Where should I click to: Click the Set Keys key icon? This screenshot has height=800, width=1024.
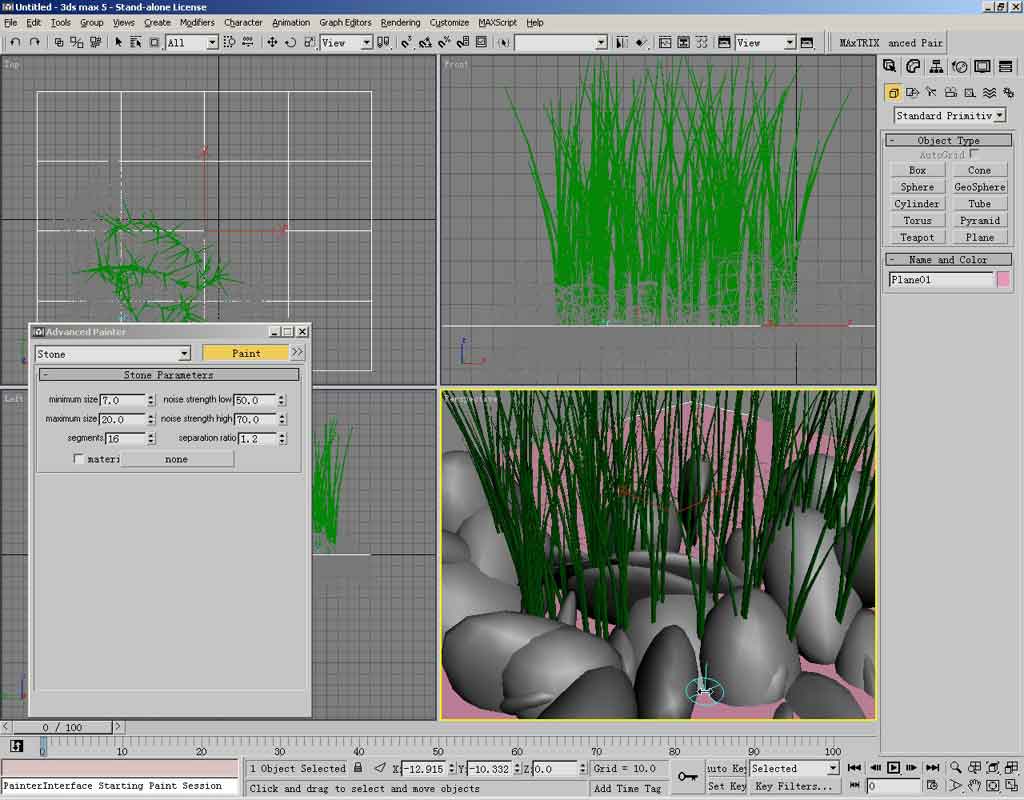[x=686, y=777]
